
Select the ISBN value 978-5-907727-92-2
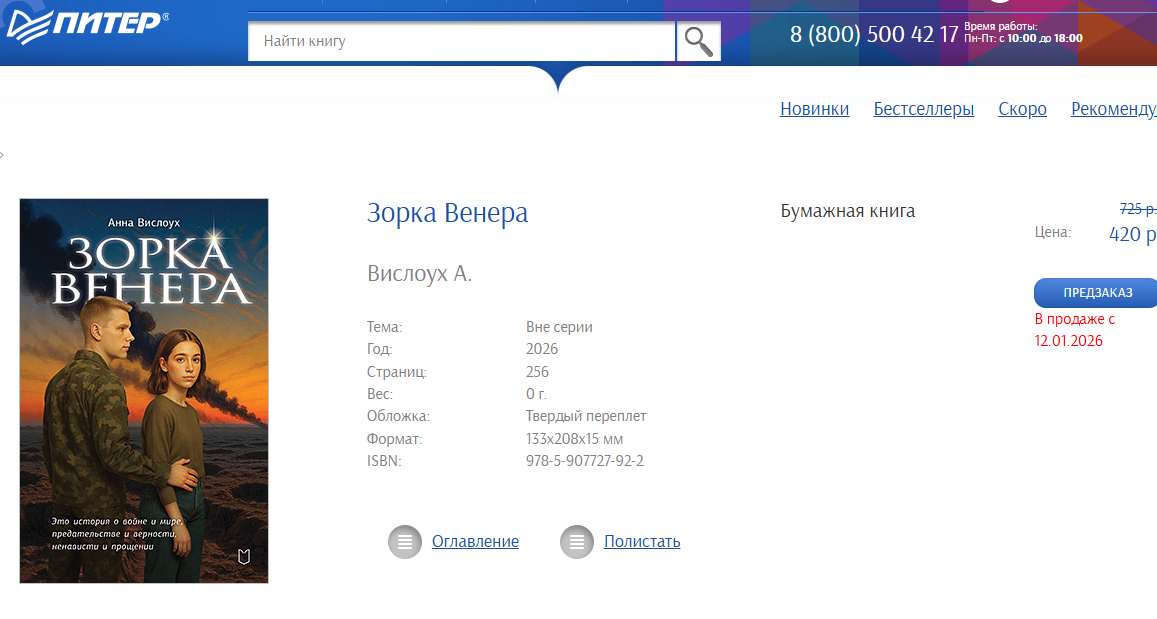click(585, 461)
